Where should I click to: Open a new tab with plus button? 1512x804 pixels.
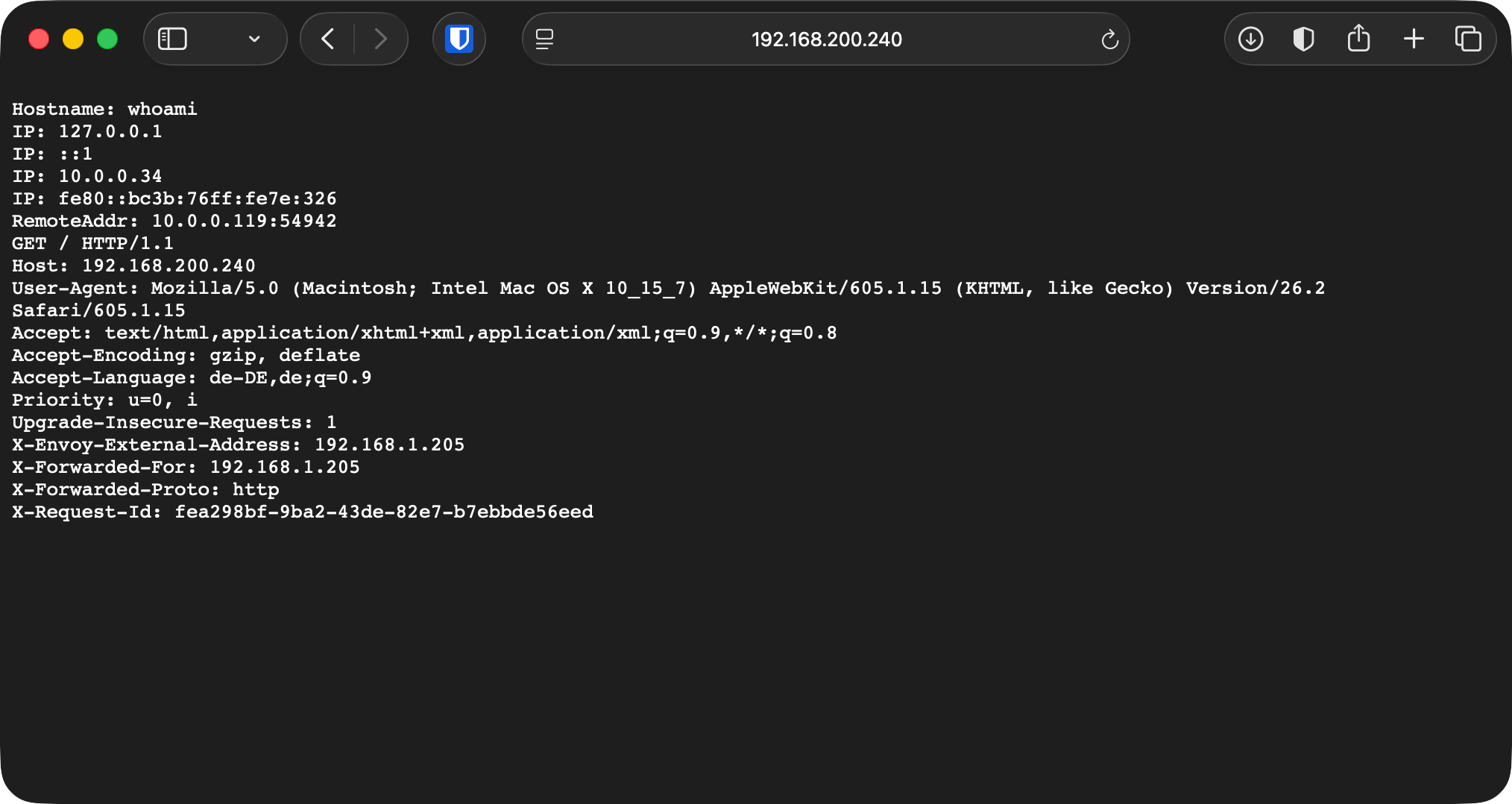1414,39
